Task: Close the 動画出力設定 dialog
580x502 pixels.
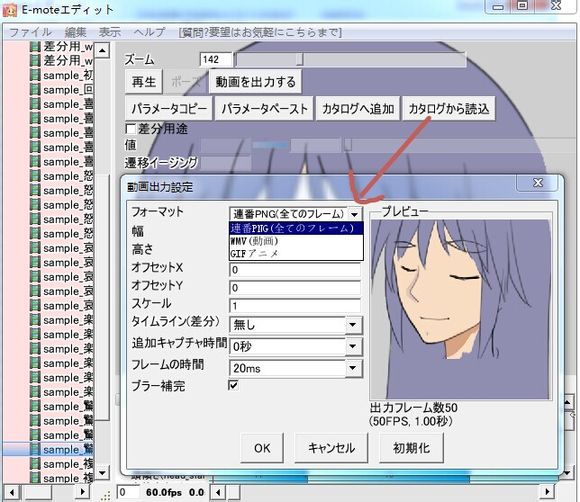Action: pyautogui.click(x=538, y=182)
